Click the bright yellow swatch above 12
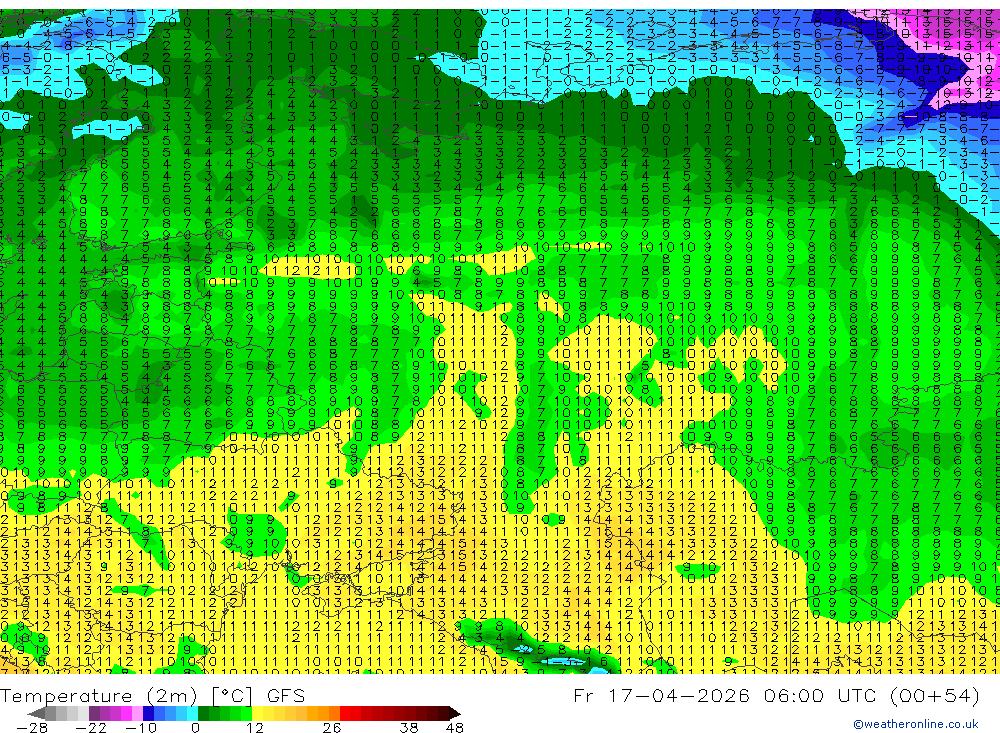Image resolution: width=1000 pixels, height=733 pixels. [x=258, y=713]
